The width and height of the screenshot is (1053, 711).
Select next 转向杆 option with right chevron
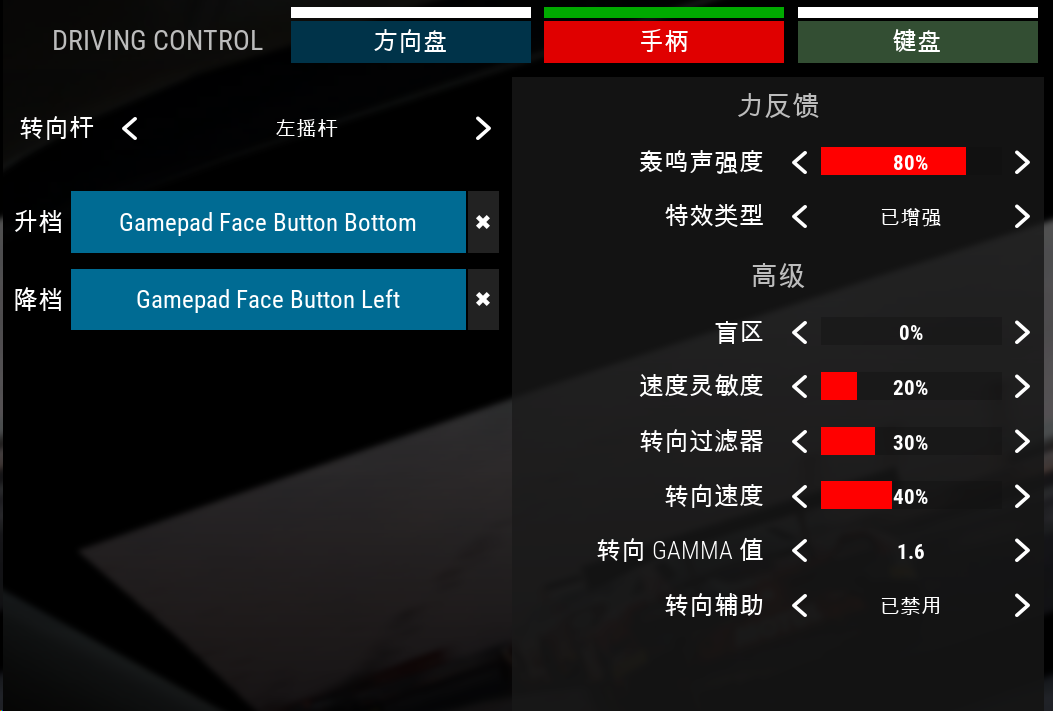click(x=483, y=128)
